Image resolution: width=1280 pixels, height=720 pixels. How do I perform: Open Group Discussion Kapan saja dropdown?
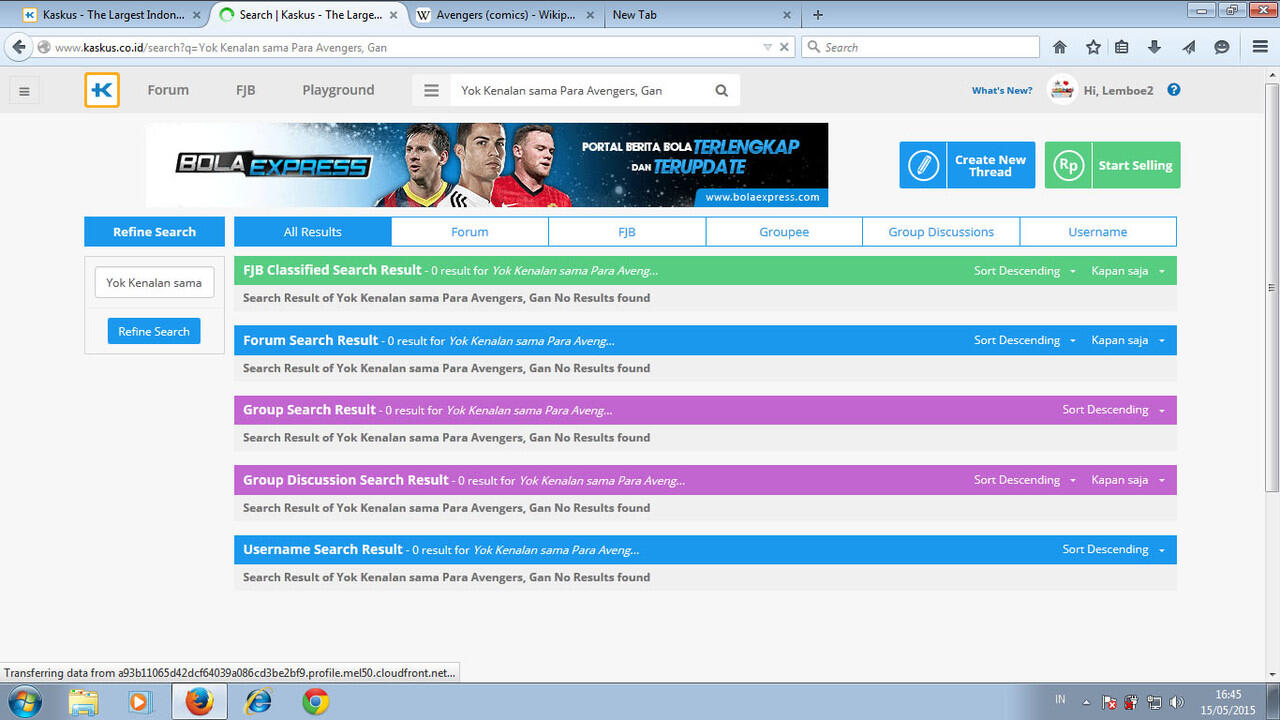(1128, 480)
